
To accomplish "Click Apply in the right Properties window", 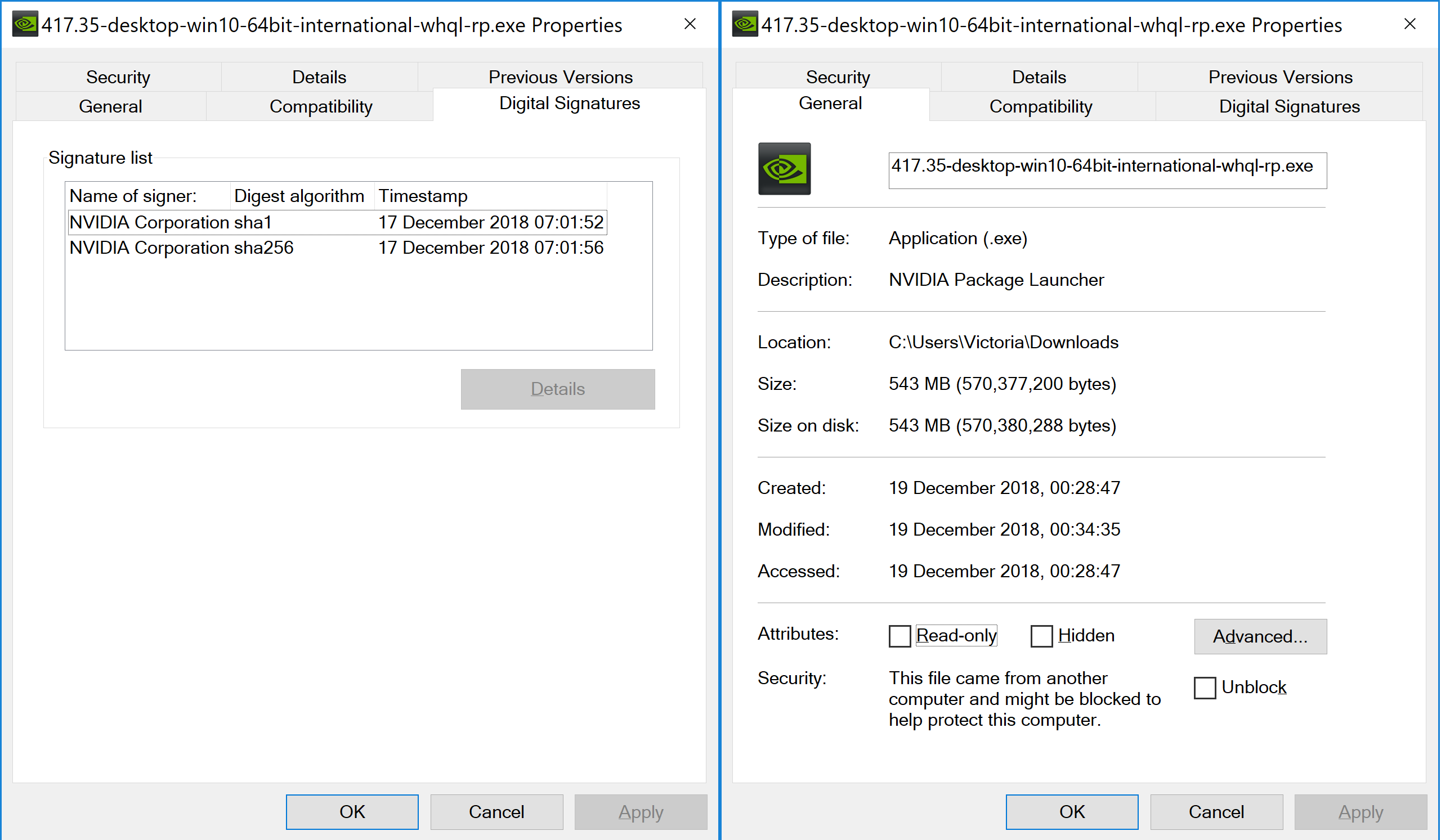I will coord(1361,812).
